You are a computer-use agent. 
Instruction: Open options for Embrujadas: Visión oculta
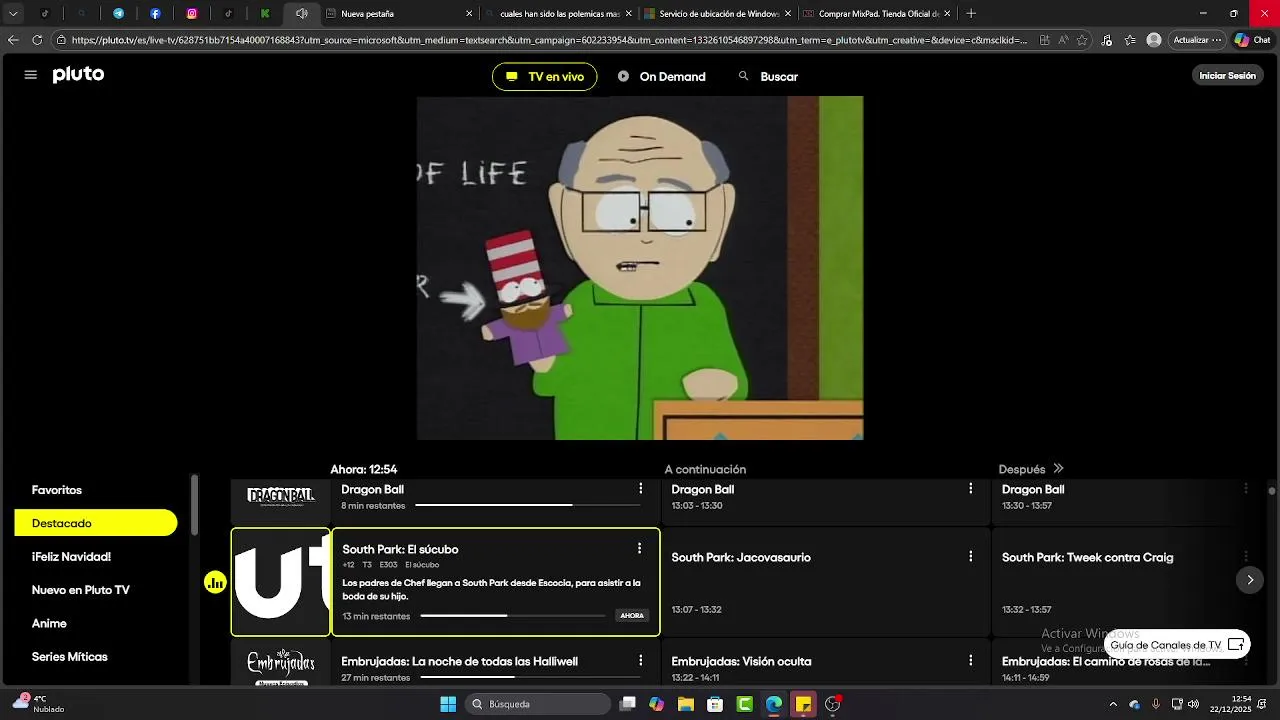(970, 661)
